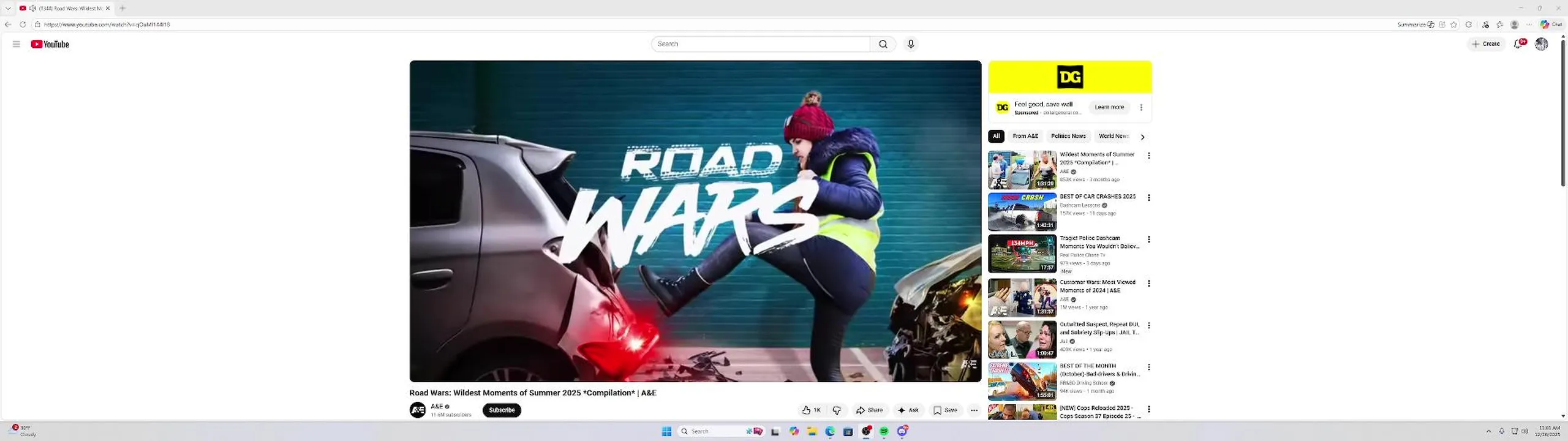This screenshot has width=1568, height=441.
Task: Mute the tab via speaker icon
Action: point(32,8)
